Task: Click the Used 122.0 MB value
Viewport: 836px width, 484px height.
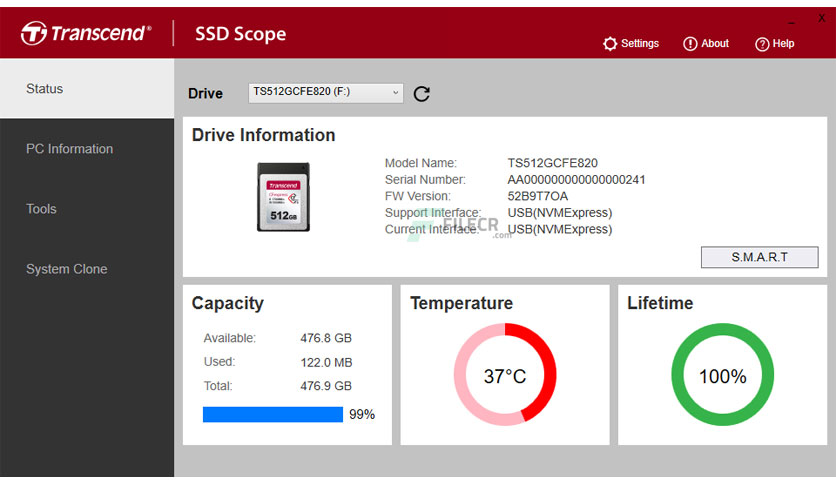Action: (x=326, y=362)
